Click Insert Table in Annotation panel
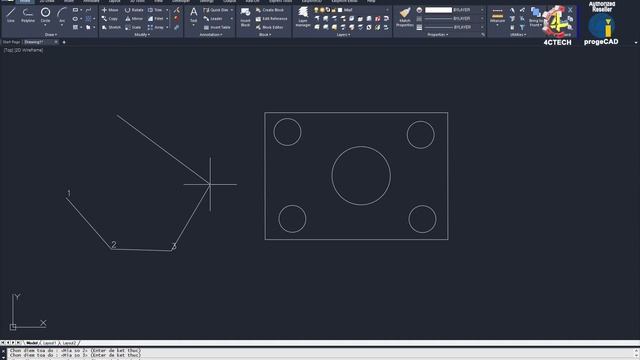This screenshot has height=360, width=640. pos(217,27)
